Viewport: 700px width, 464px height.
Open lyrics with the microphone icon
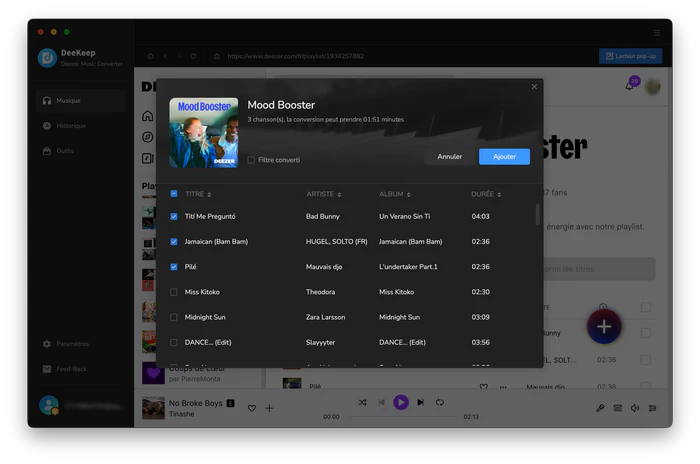600,408
